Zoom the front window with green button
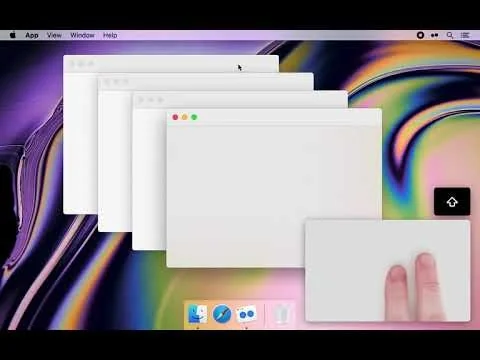This screenshot has width=480, height=360. coord(194,117)
